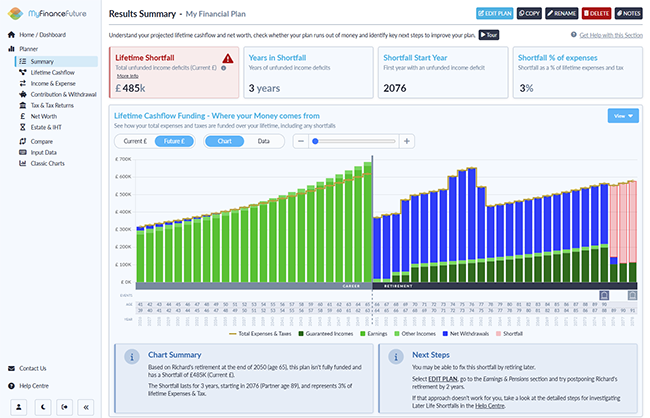Open the MyFinanceFuture logo home
Screen dimensions: 650x418
pyautogui.click(x=47, y=14)
